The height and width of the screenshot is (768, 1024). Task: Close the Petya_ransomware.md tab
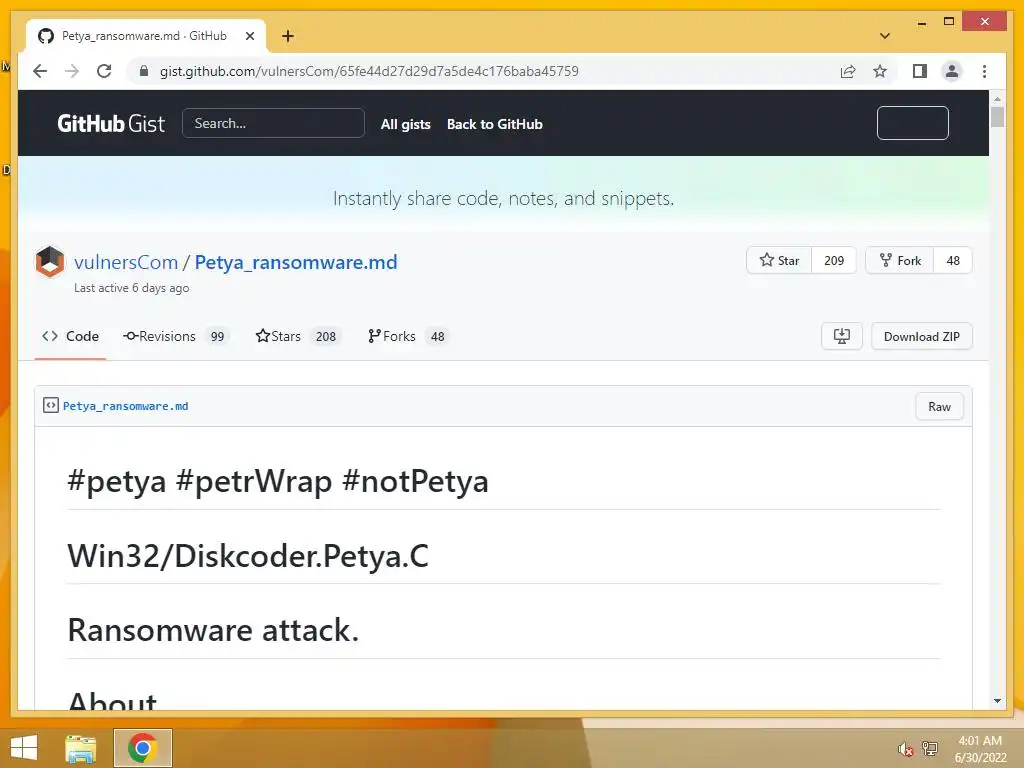(x=249, y=36)
